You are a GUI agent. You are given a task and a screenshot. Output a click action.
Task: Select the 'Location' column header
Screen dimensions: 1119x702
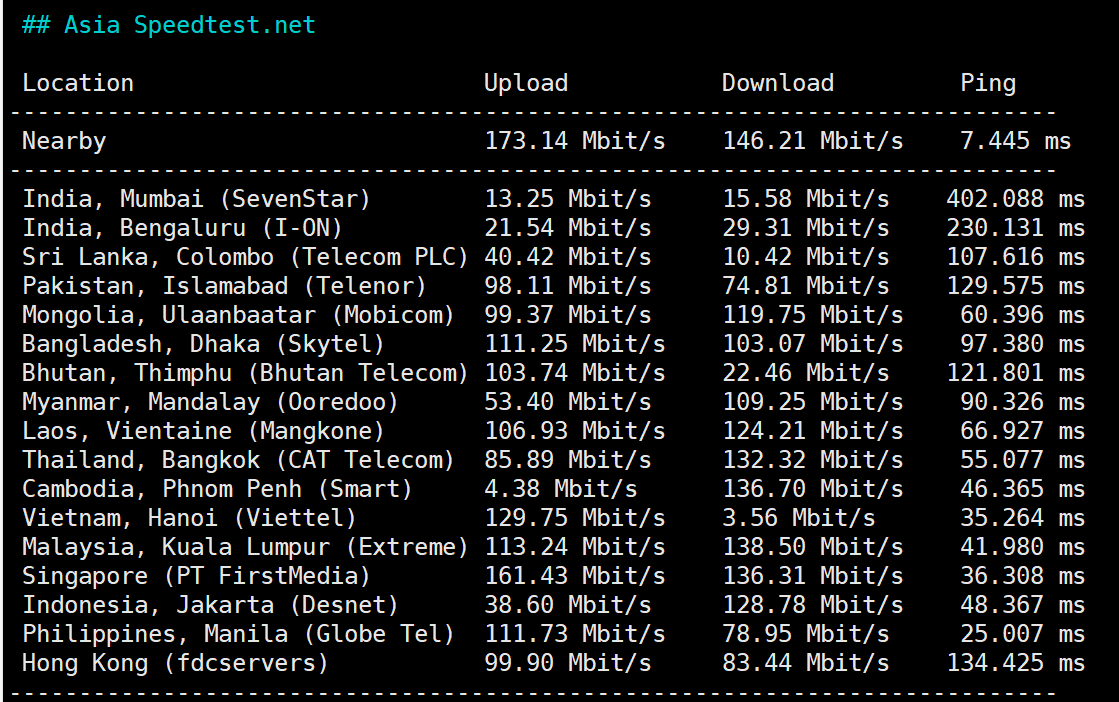78,83
